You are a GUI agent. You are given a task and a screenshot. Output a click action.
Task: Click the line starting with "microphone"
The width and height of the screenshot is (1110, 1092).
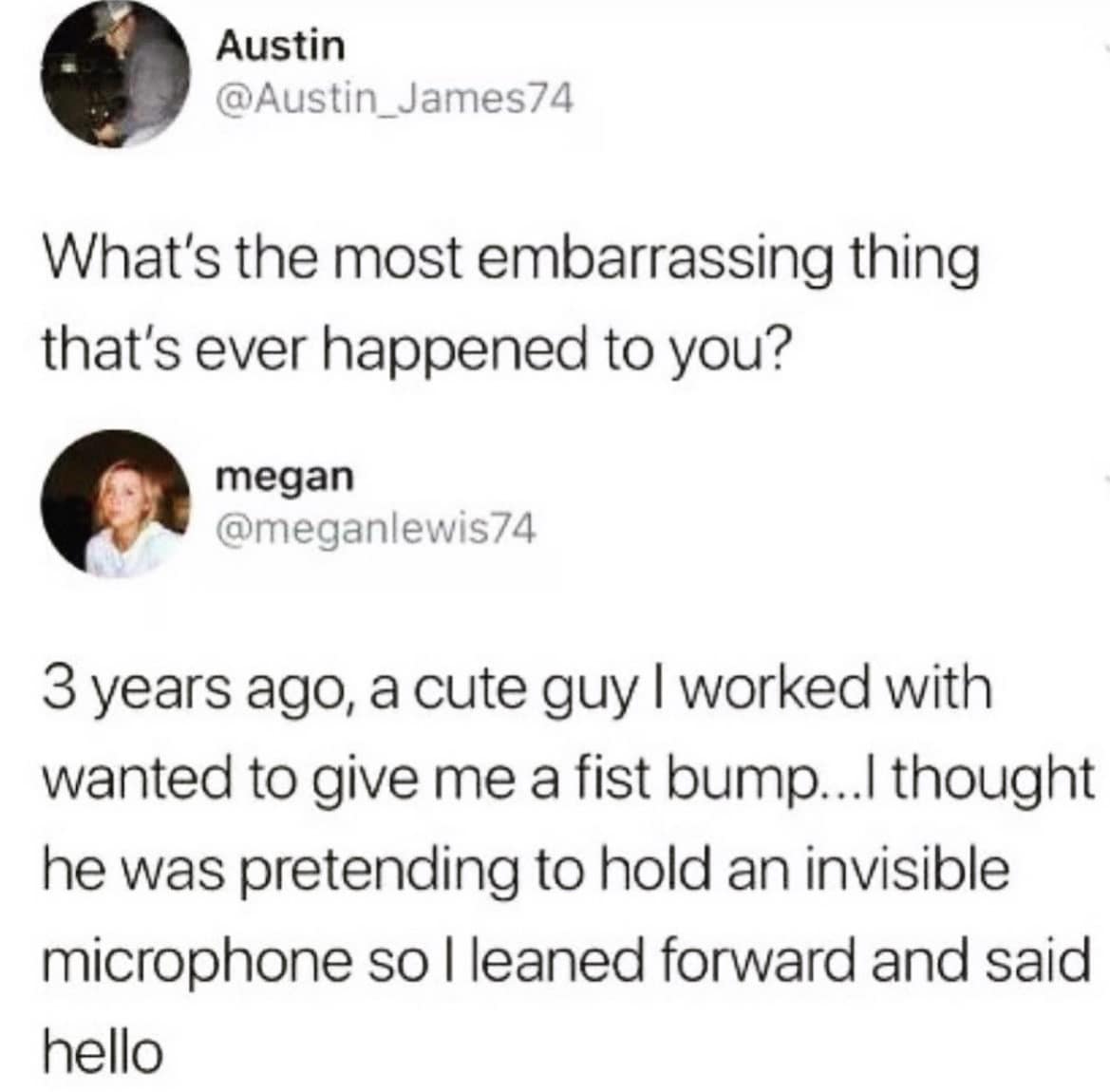pos(566,960)
